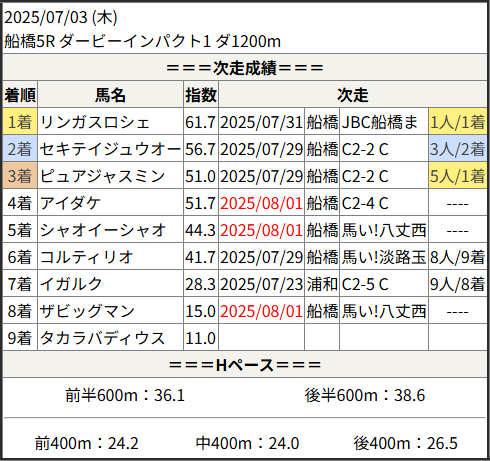Click the 後400m：26.5 value
This screenshot has width=490, height=461.
pyautogui.click(x=406, y=443)
